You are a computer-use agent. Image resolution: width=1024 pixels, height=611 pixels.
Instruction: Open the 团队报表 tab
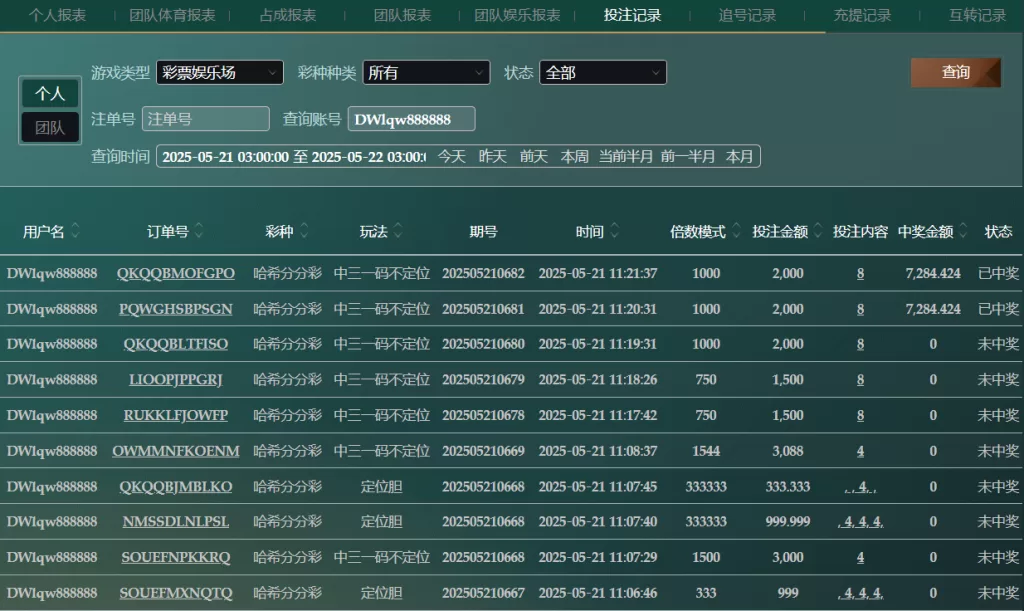click(402, 15)
